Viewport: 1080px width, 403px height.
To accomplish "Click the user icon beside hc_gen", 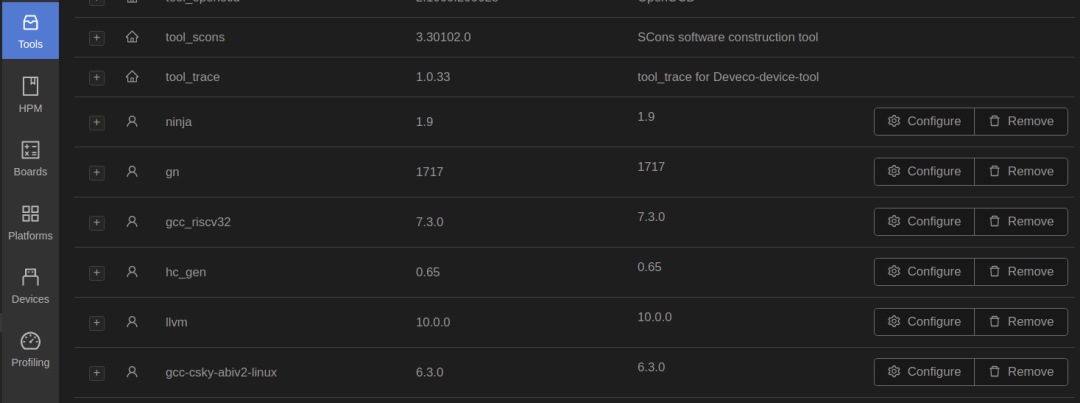I will point(132,271).
